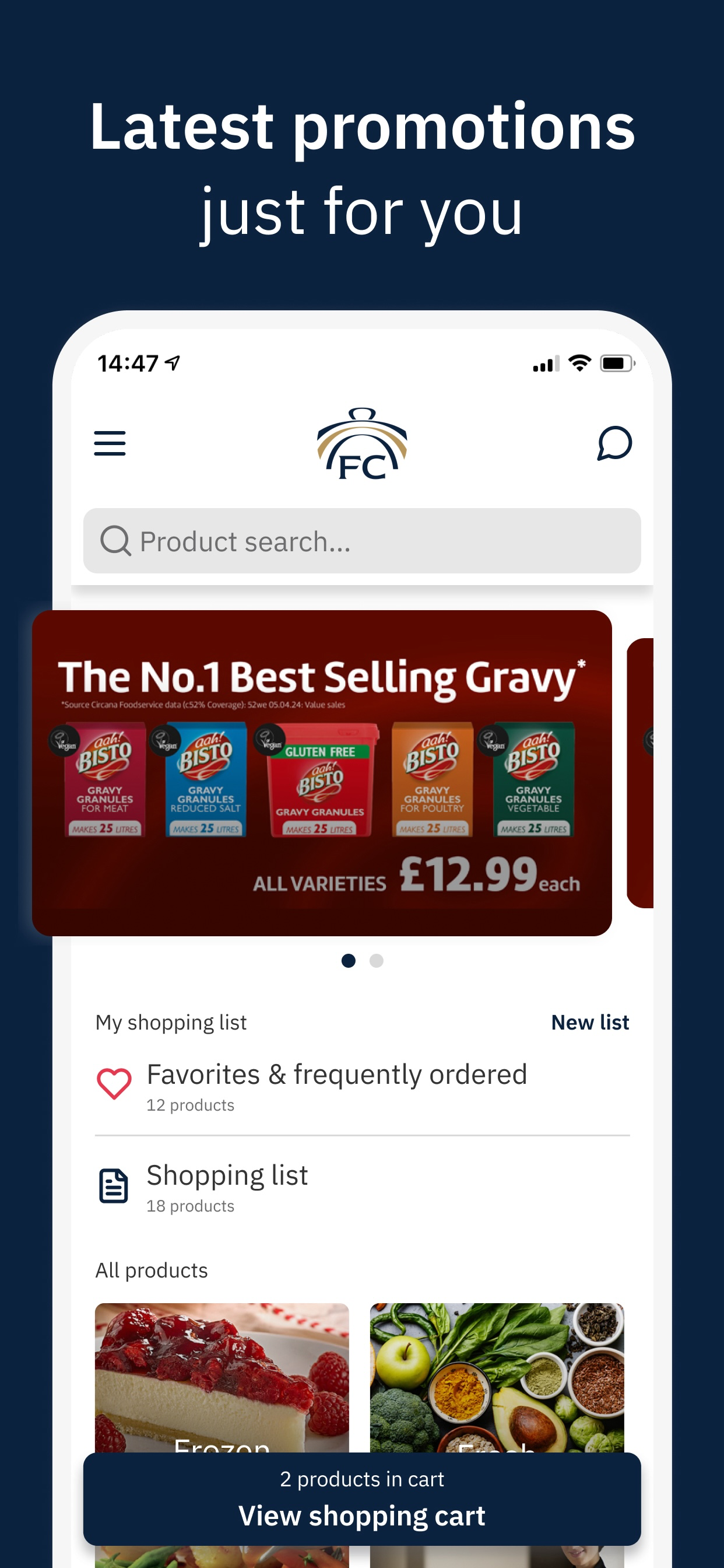Screen dimensions: 724x1568
Task: Open the Bisto gravy promotion banner
Action: pos(322,772)
